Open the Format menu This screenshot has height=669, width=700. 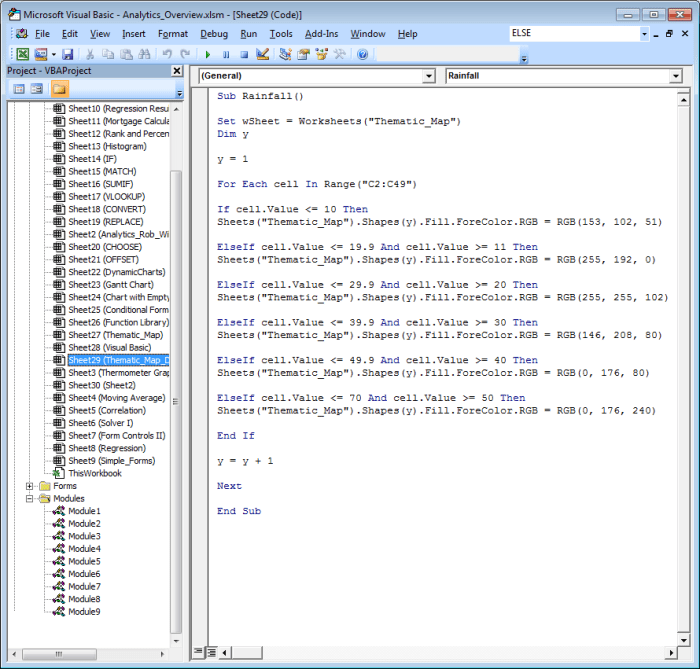pyautogui.click(x=173, y=34)
